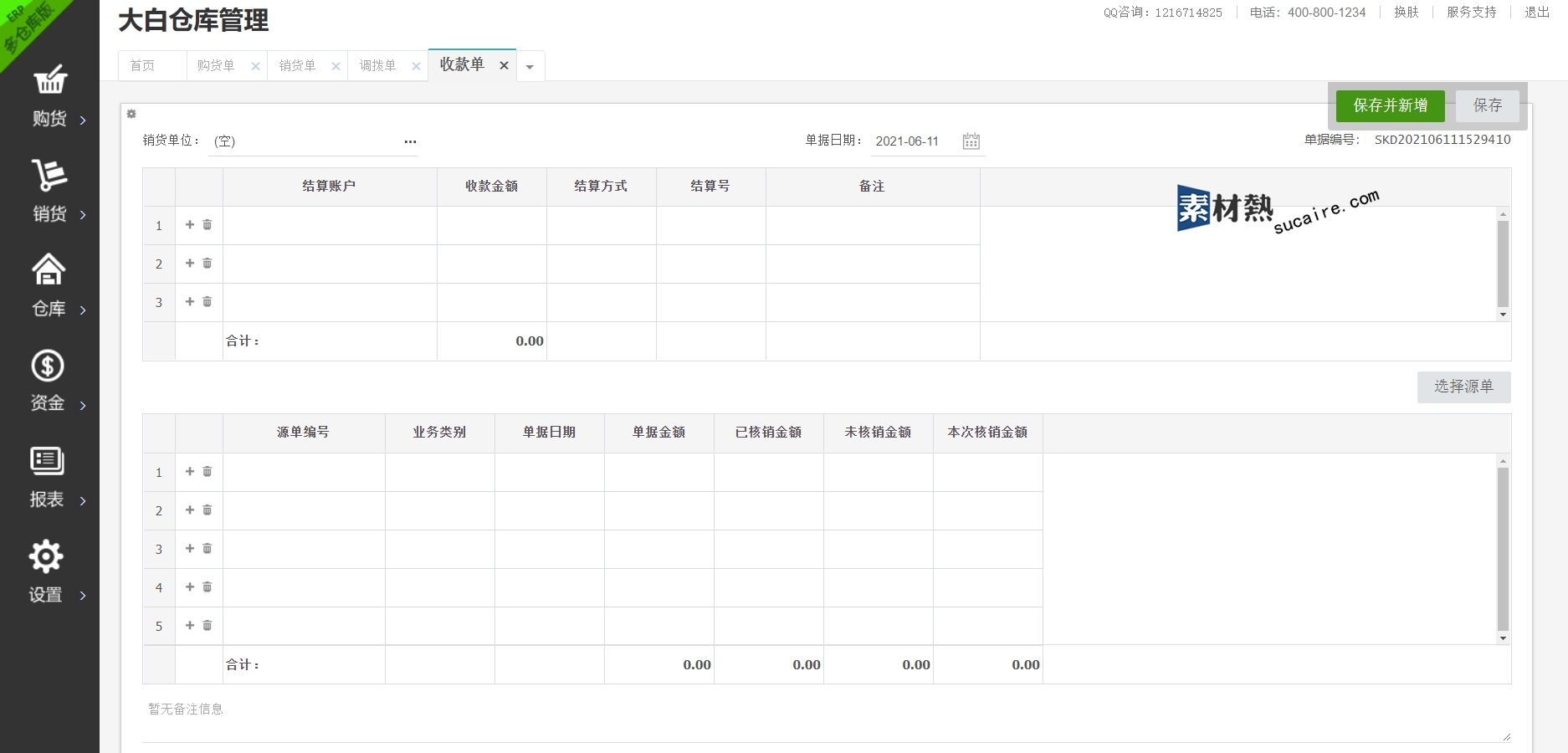The height and width of the screenshot is (753, 1568).
Task: Expand the 仓库 submenu chevron
Action: tap(83, 310)
